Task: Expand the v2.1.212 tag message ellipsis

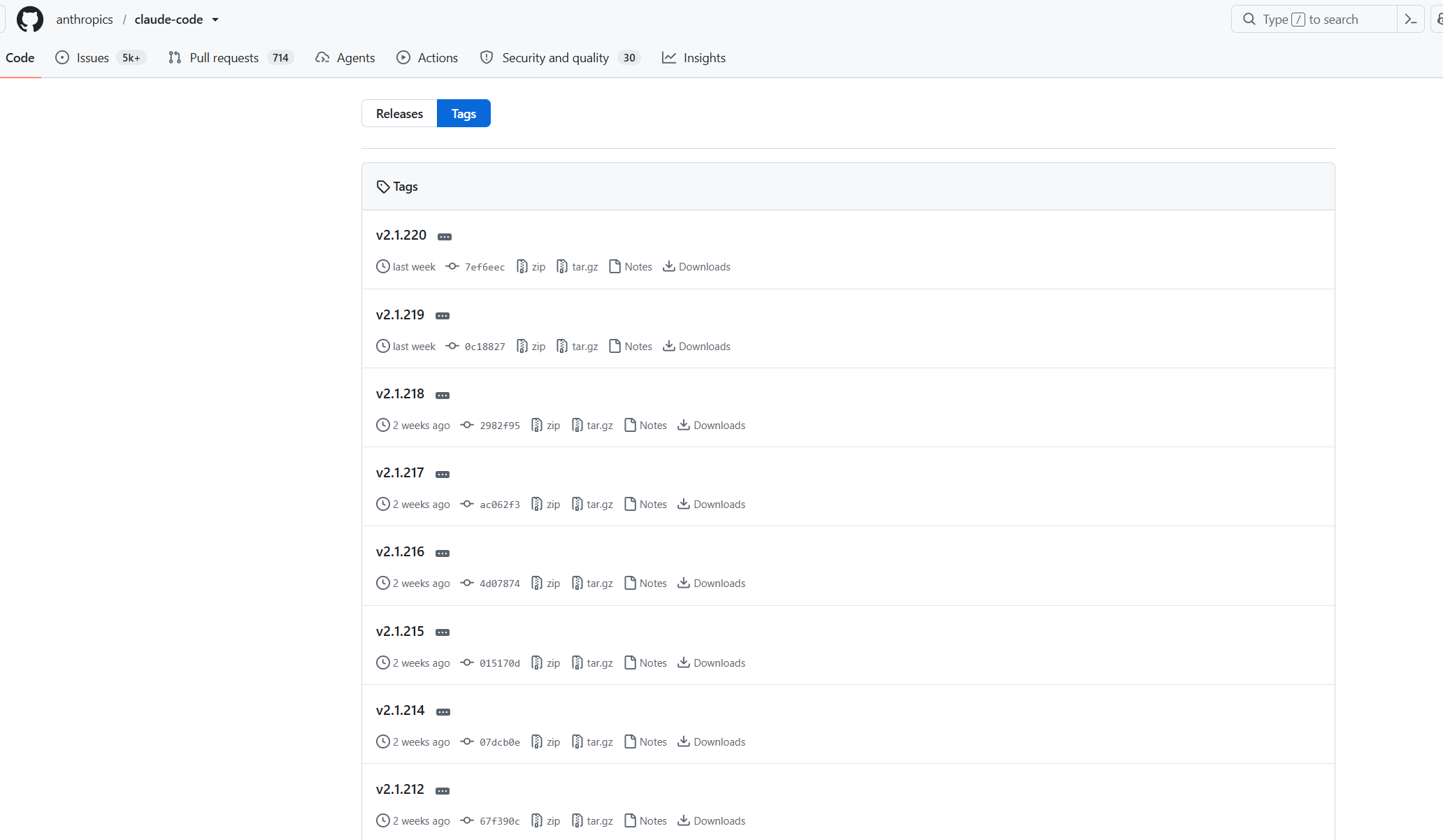Action: tap(443, 791)
